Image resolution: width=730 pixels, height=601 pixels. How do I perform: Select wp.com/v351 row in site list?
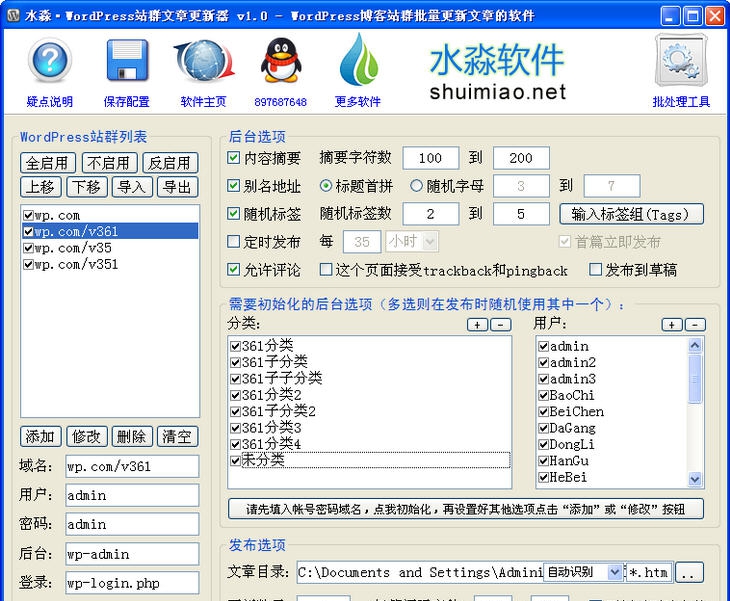pos(110,264)
